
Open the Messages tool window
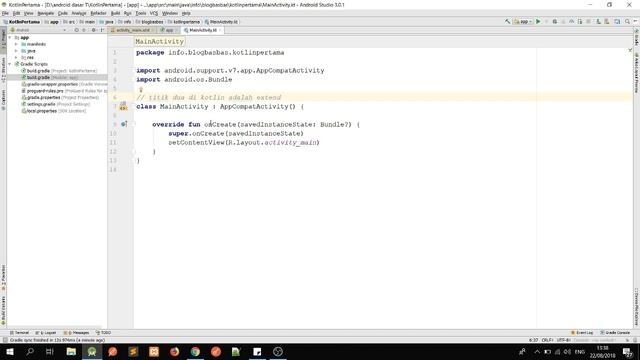coord(76,333)
